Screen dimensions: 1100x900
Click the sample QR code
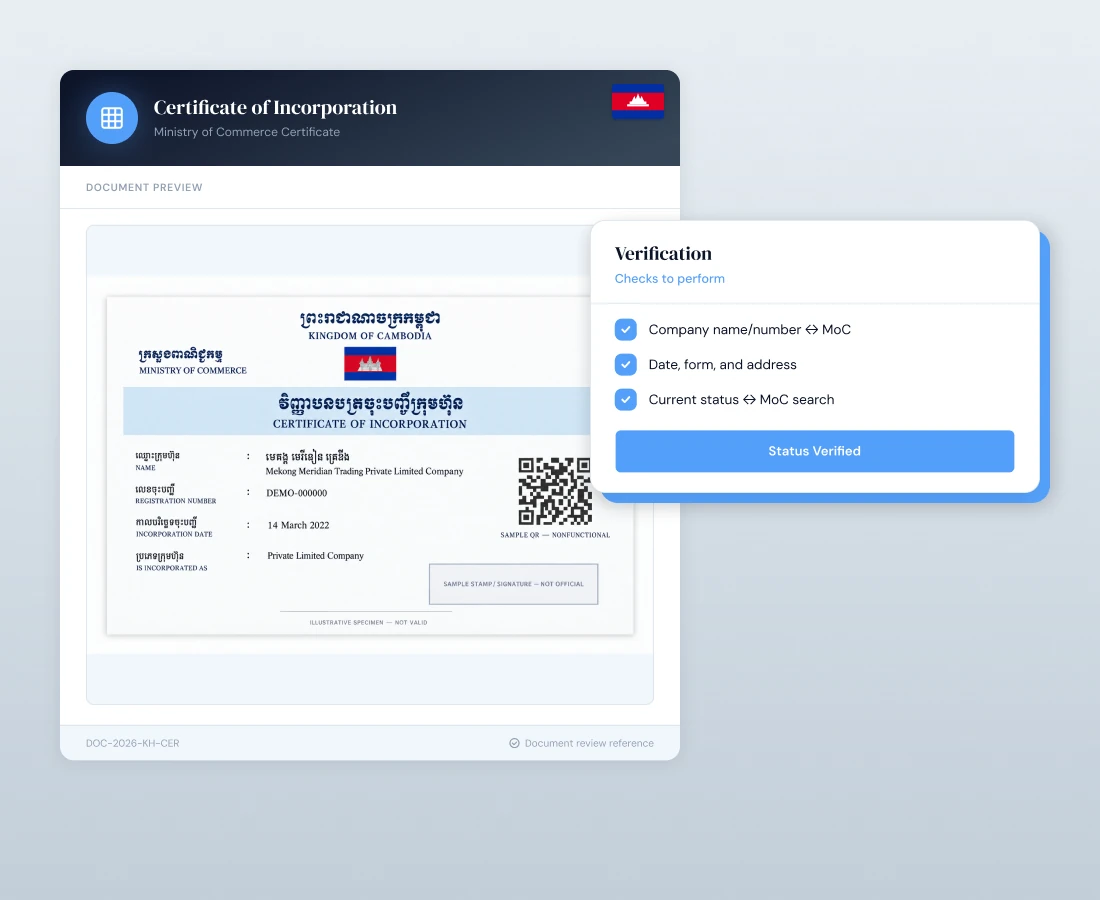coord(554,491)
